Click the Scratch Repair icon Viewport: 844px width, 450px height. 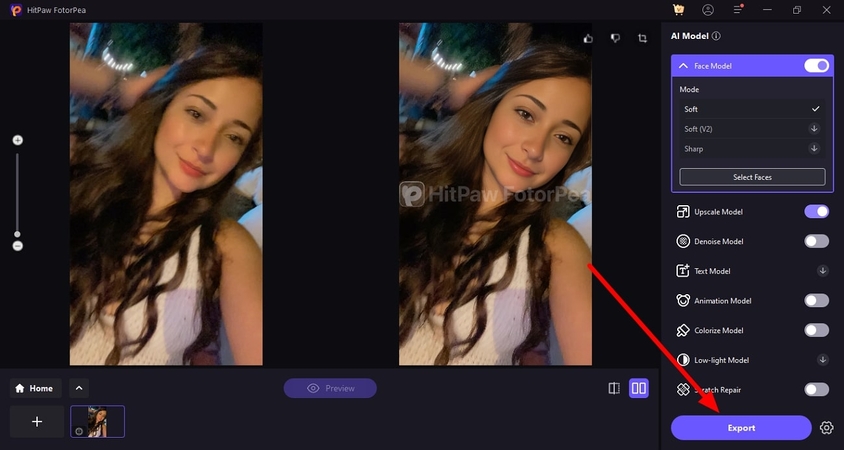683,389
